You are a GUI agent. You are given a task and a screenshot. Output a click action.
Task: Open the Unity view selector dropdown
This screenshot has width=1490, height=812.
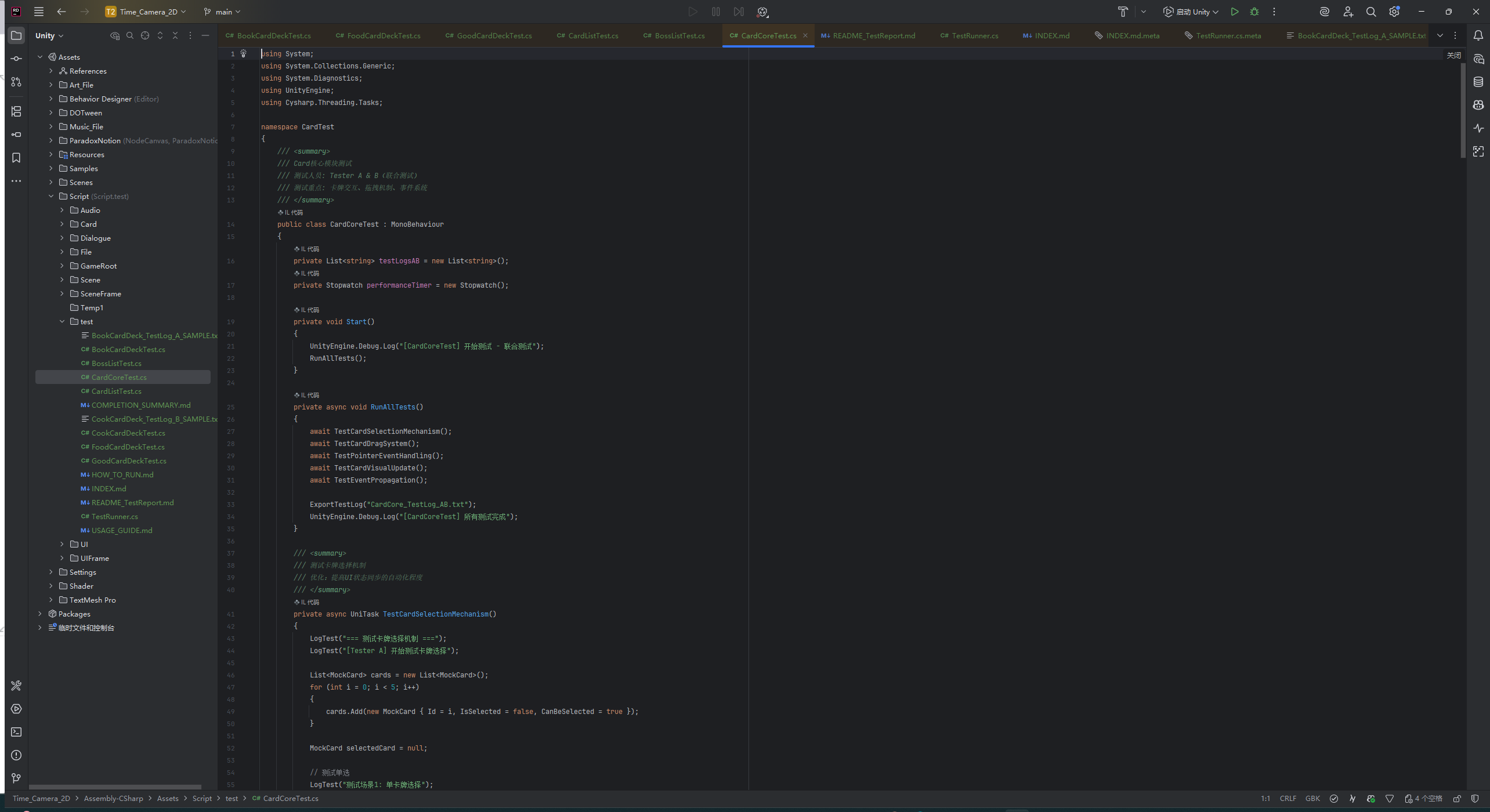[49, 35]
